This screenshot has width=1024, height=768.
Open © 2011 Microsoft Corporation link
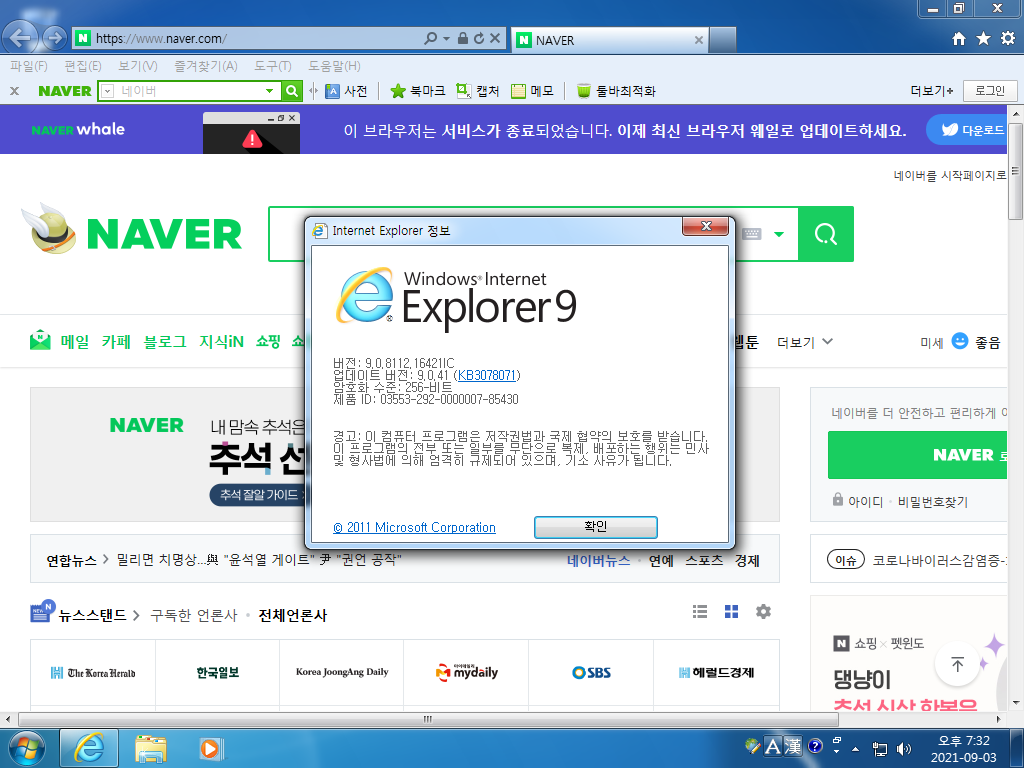414,528
